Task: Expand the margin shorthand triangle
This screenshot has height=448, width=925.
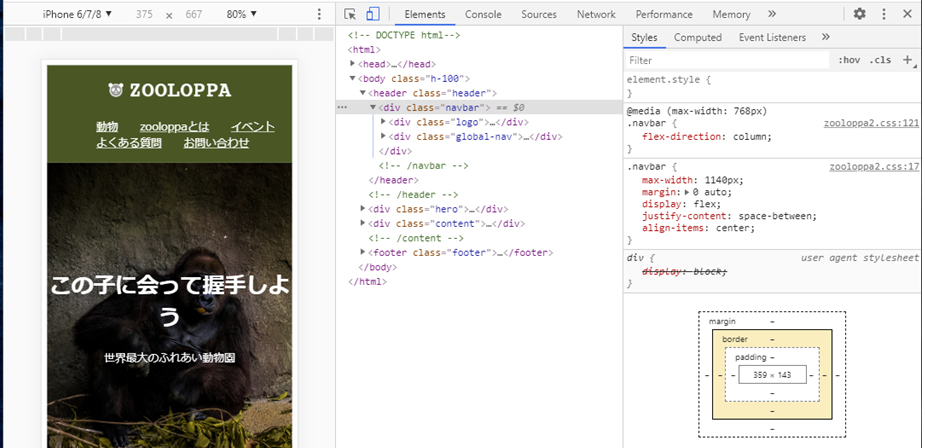Action: [x=687, y=192]
